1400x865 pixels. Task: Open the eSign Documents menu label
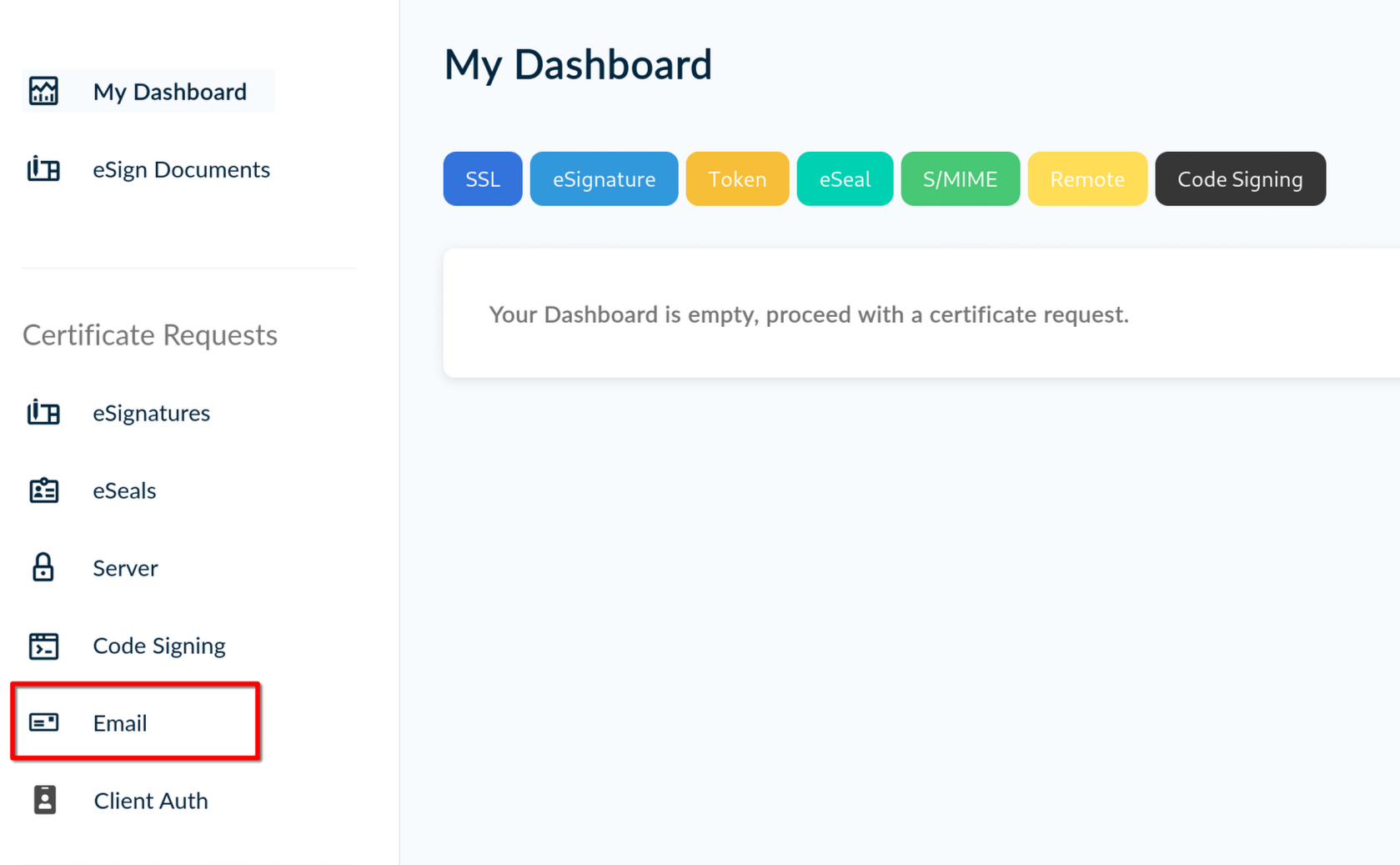click(181, 169)
